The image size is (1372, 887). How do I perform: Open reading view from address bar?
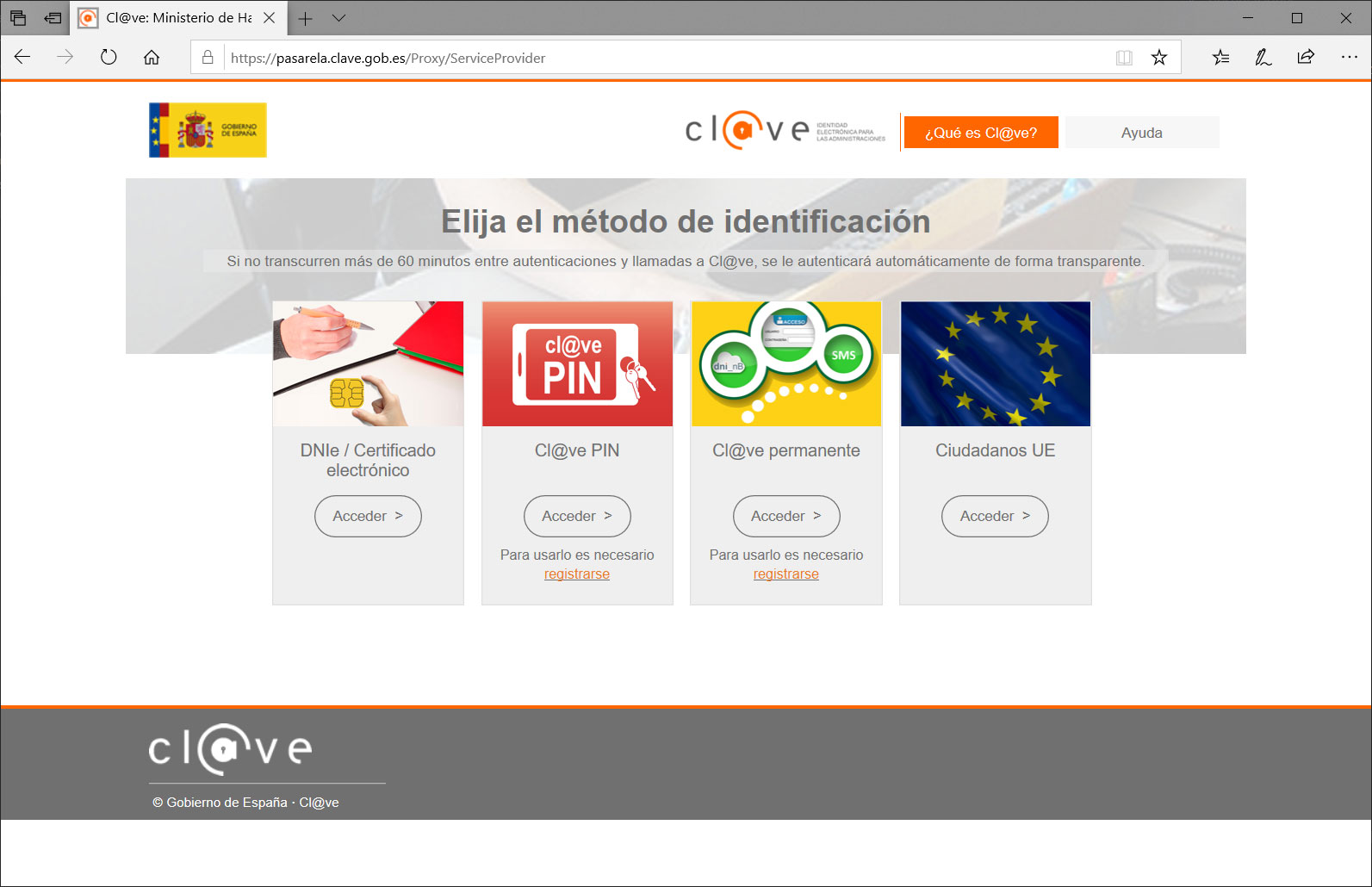1124,58
